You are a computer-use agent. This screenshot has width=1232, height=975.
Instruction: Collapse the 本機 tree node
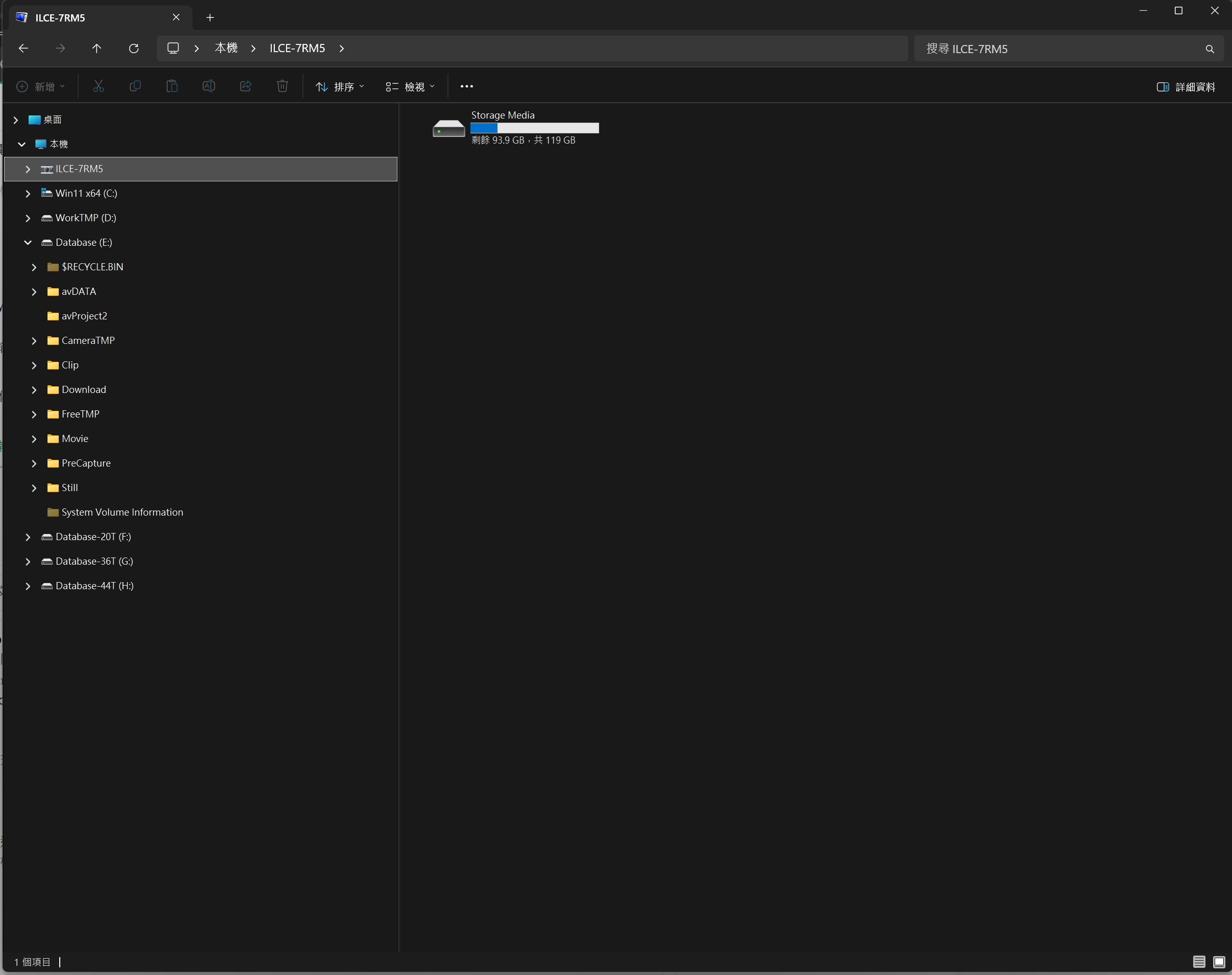pyautogui.click(x=21, y=145)
